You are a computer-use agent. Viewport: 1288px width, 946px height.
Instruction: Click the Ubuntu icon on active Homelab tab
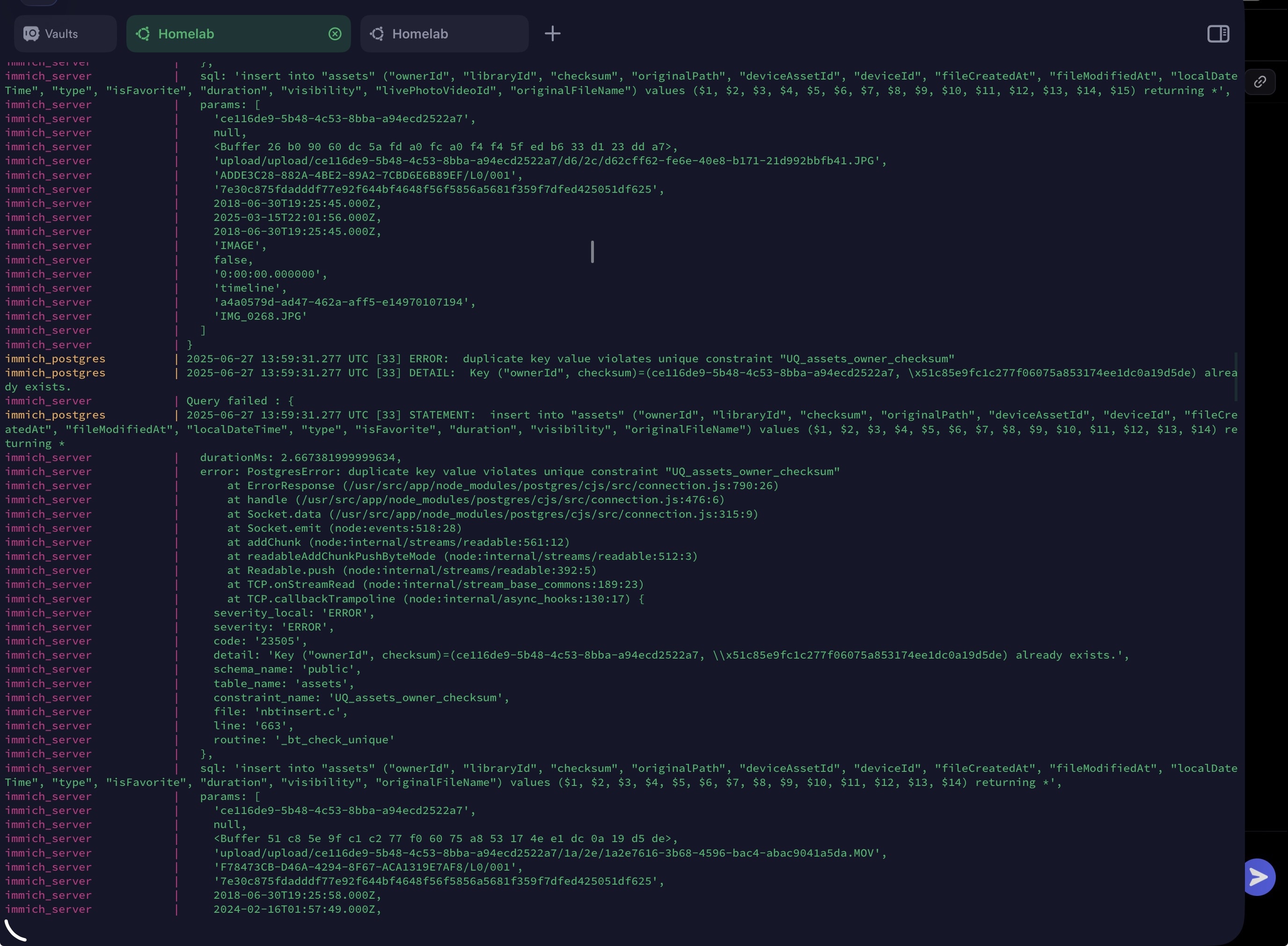coord(143,34)
